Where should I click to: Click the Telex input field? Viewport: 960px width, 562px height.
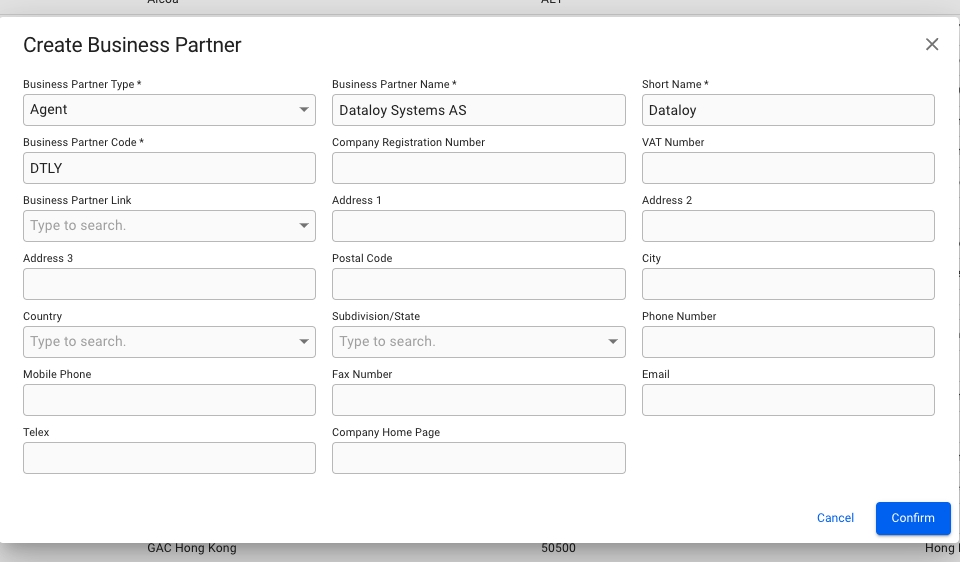tap(169, 458)
